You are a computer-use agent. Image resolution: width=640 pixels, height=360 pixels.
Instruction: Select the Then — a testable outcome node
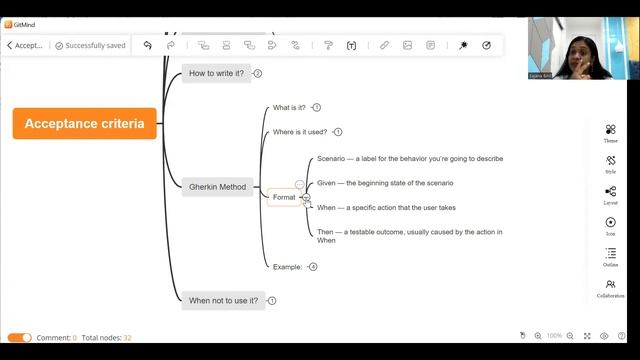(409, 236)
